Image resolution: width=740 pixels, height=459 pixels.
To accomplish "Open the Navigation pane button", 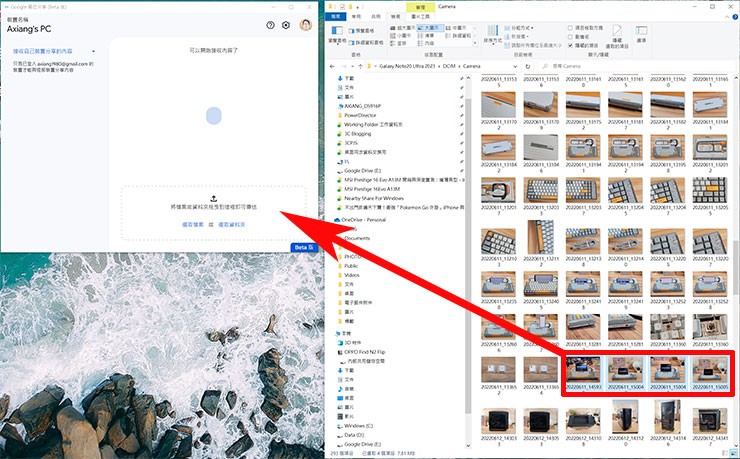I will point(337,34).
